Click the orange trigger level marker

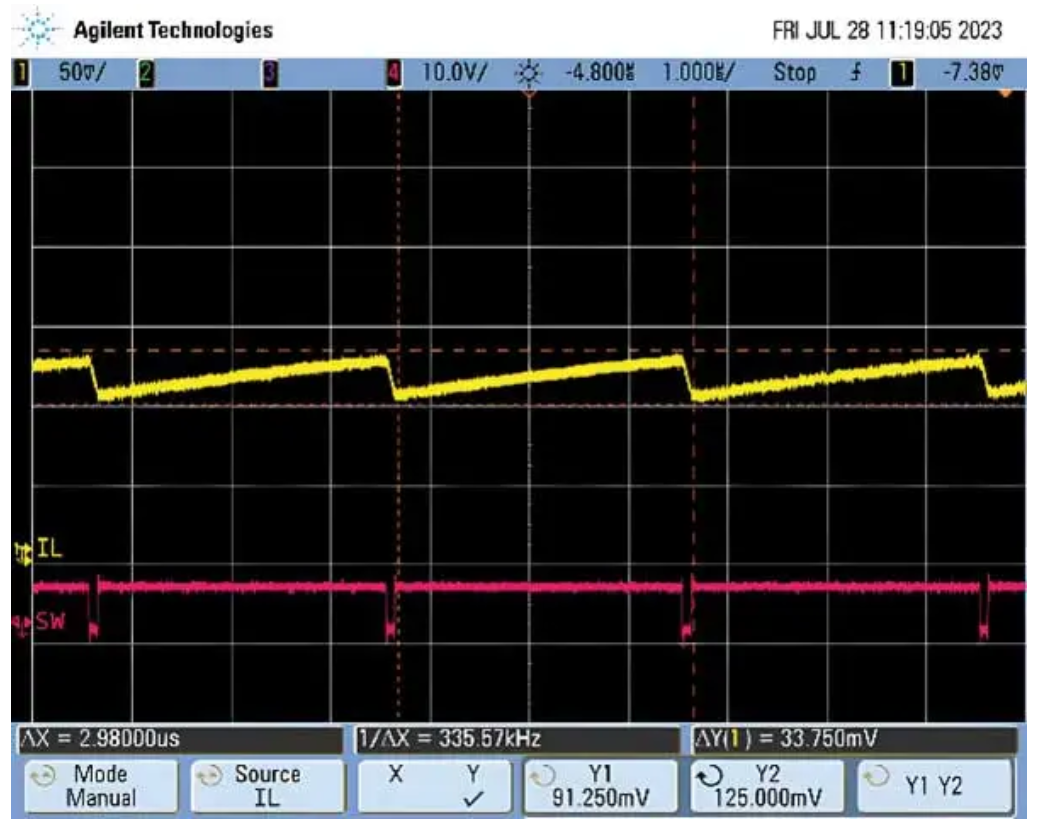[1005, 94]
